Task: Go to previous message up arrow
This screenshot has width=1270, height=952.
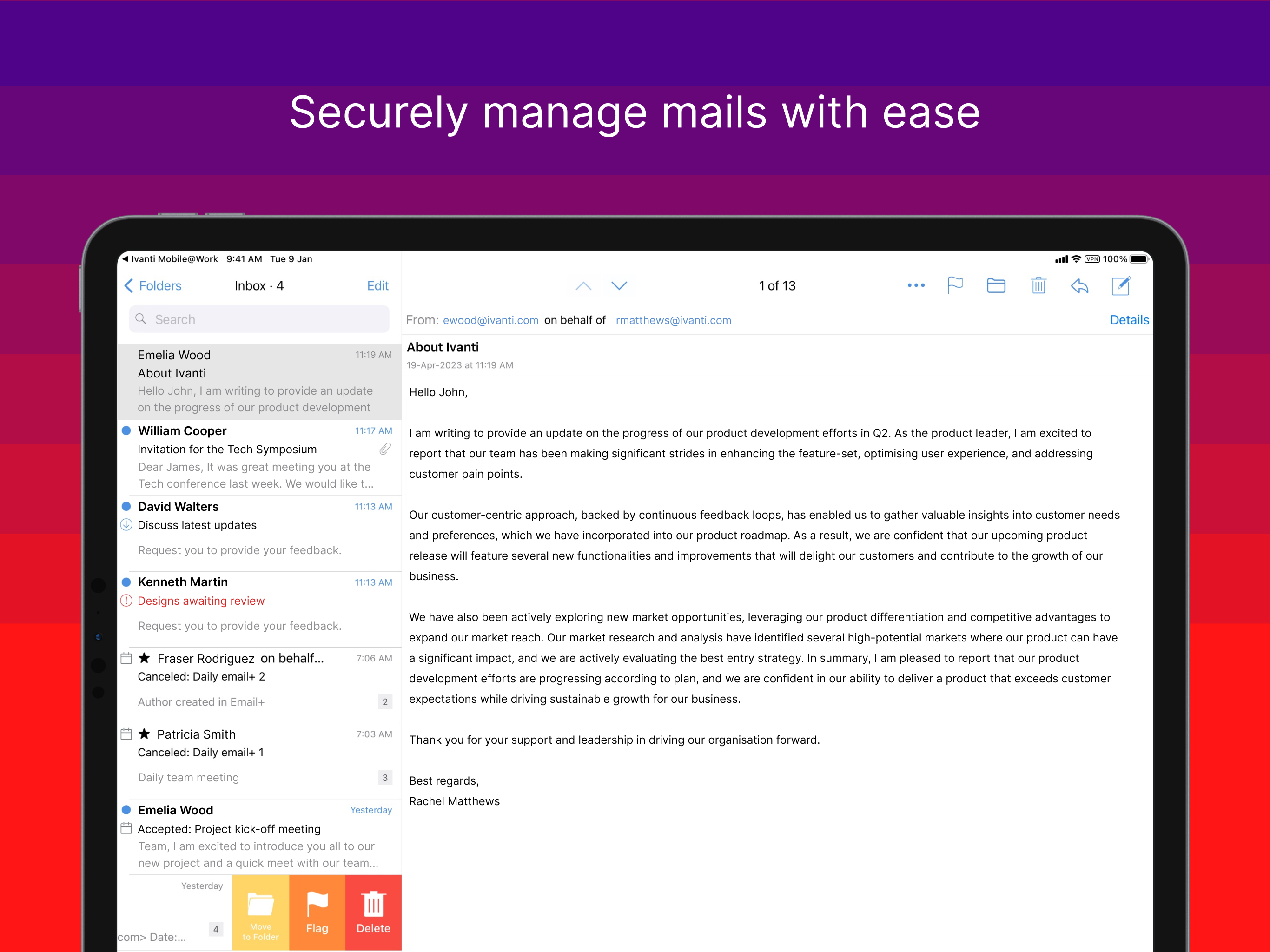Action: pyautogui.click(x=583, y=285)
